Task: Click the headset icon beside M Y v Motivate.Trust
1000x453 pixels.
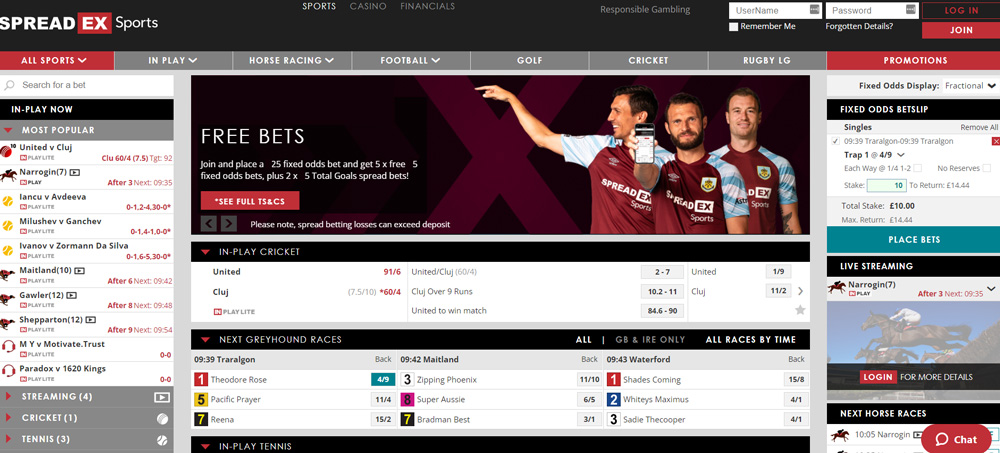Action: tap(8, 346)
